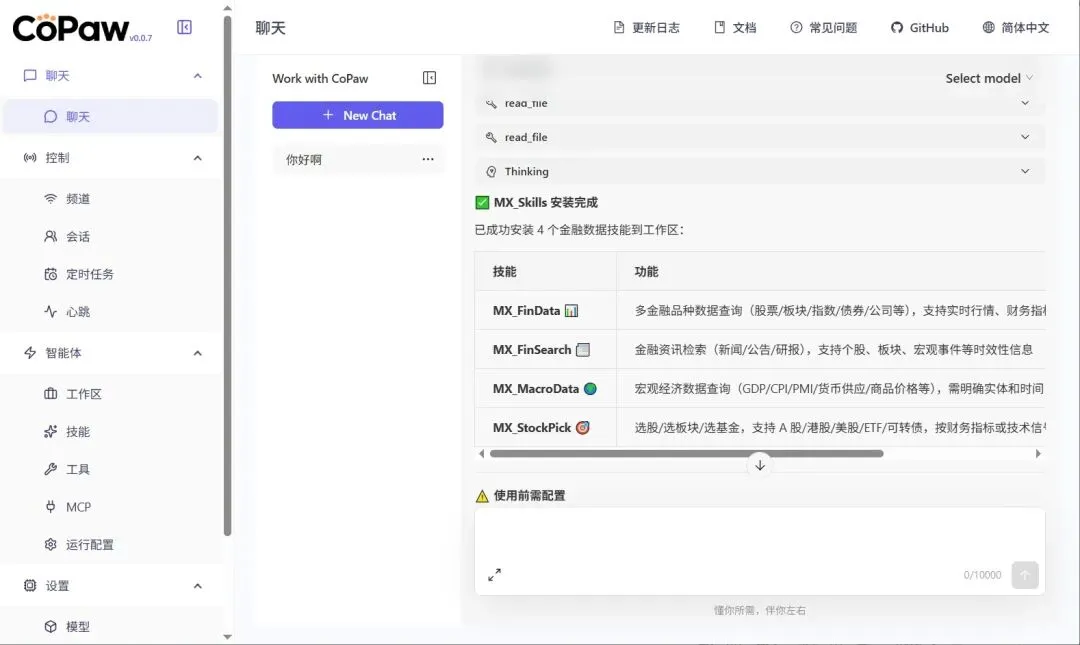The width and height of the screenshot is (1080, 645).
Task: Collapse the 控制 section
Action: click(x=198, y=158)
